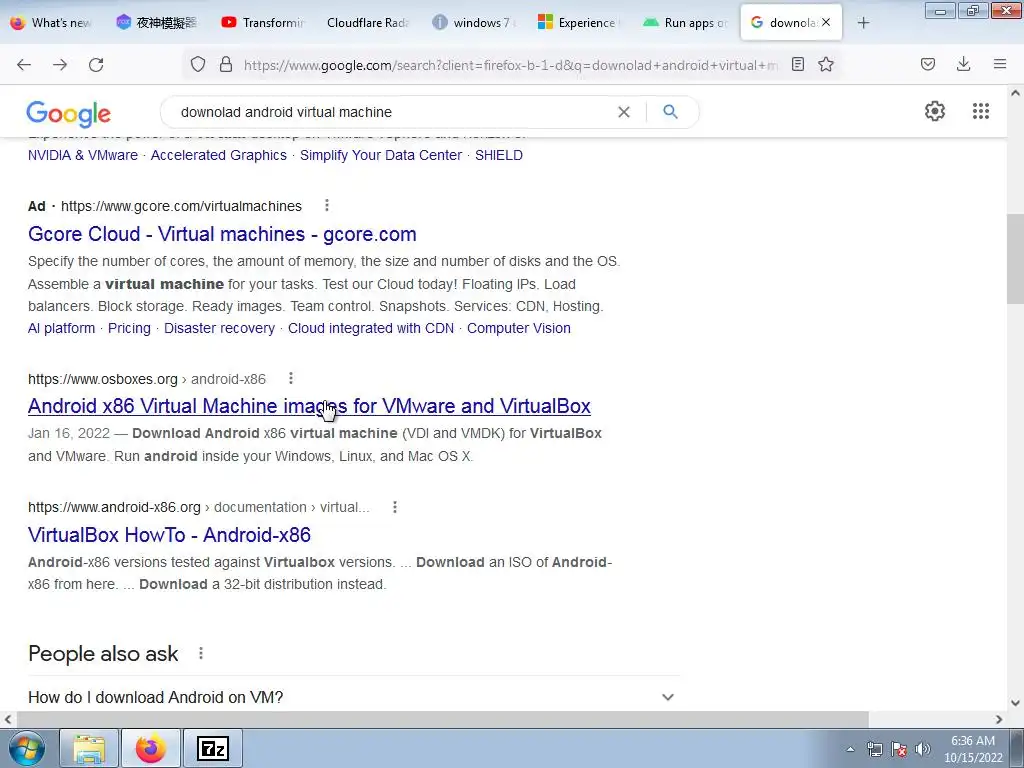Open the volume tray icon
The width and height of the screenshot is (1024, 768).
(x=923, y=749)
